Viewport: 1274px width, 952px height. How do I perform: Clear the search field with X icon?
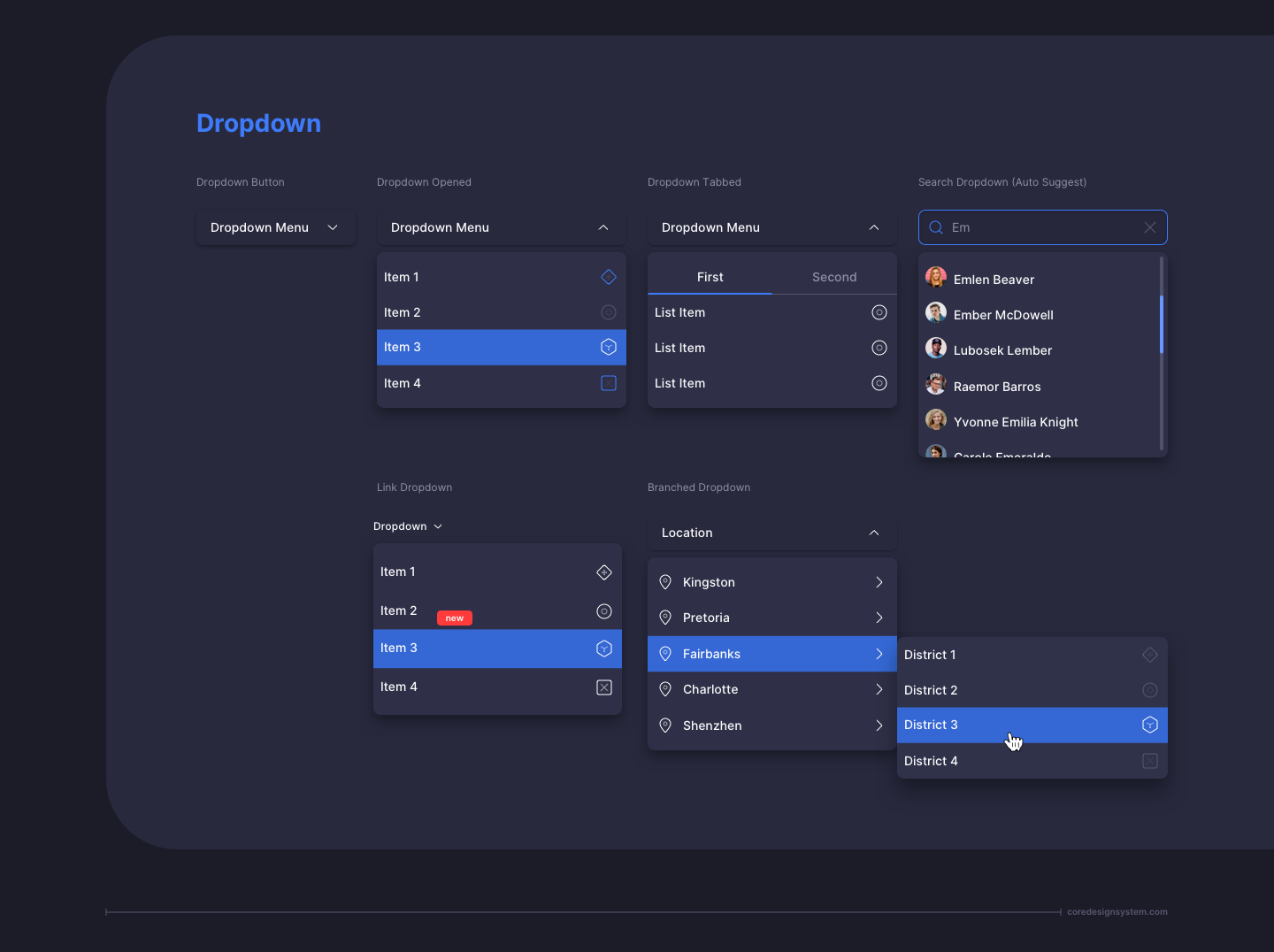1150,227
